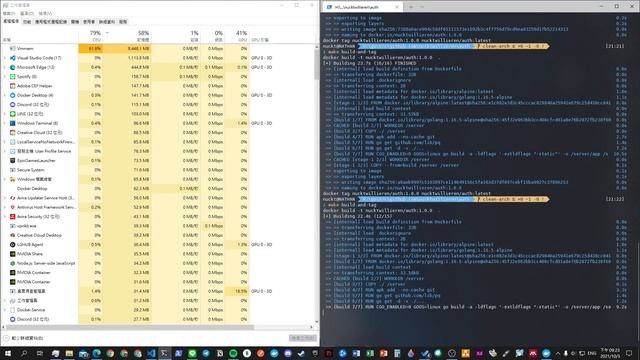This screenshot has height=360, width=640.
Task: Switch to the Services tab
Action: (123, 22)
